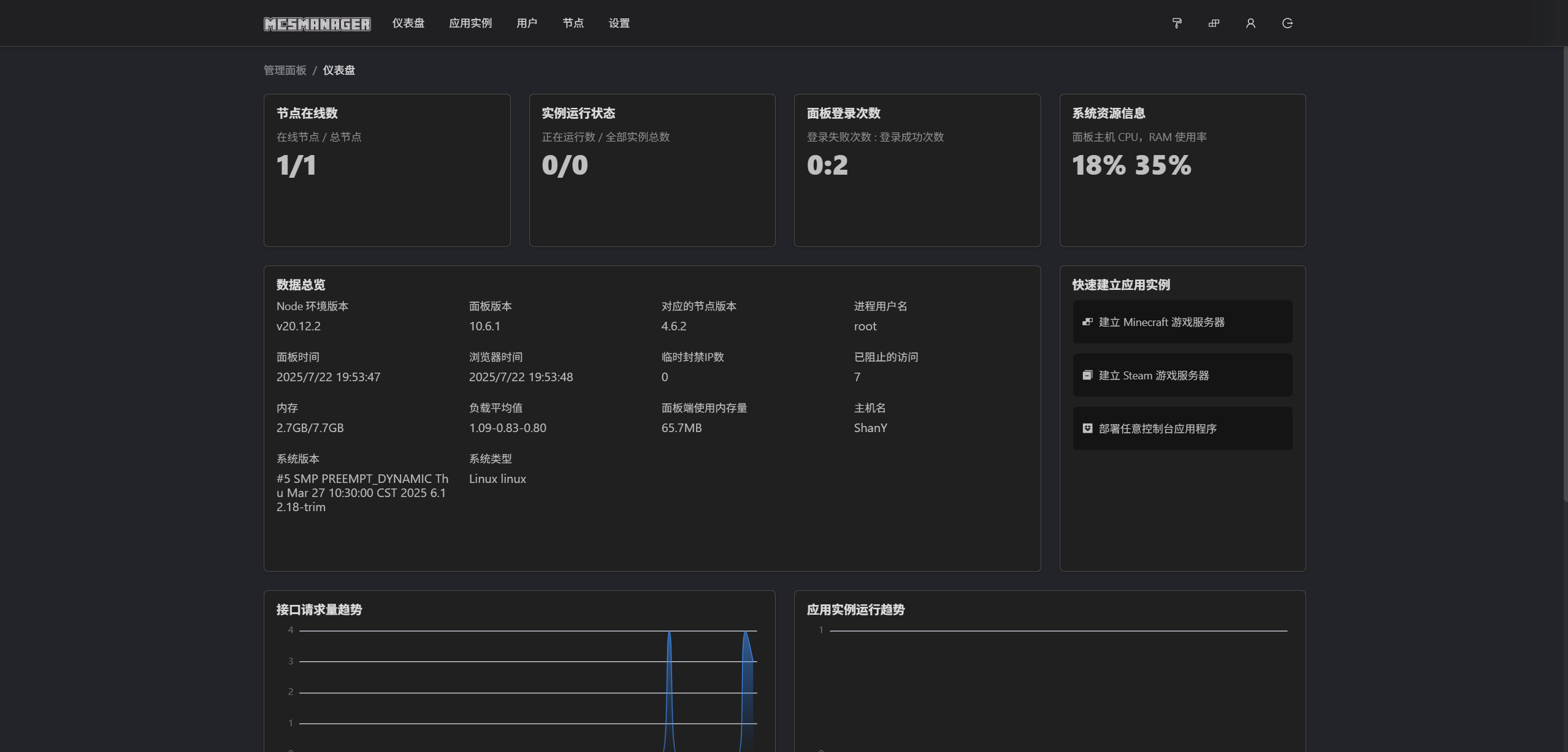The height and width of the screenshot is (752, 1568).
Task: Click 建立 Minecraft 游戏服务器 button
Action: (x=1182, y=322)
